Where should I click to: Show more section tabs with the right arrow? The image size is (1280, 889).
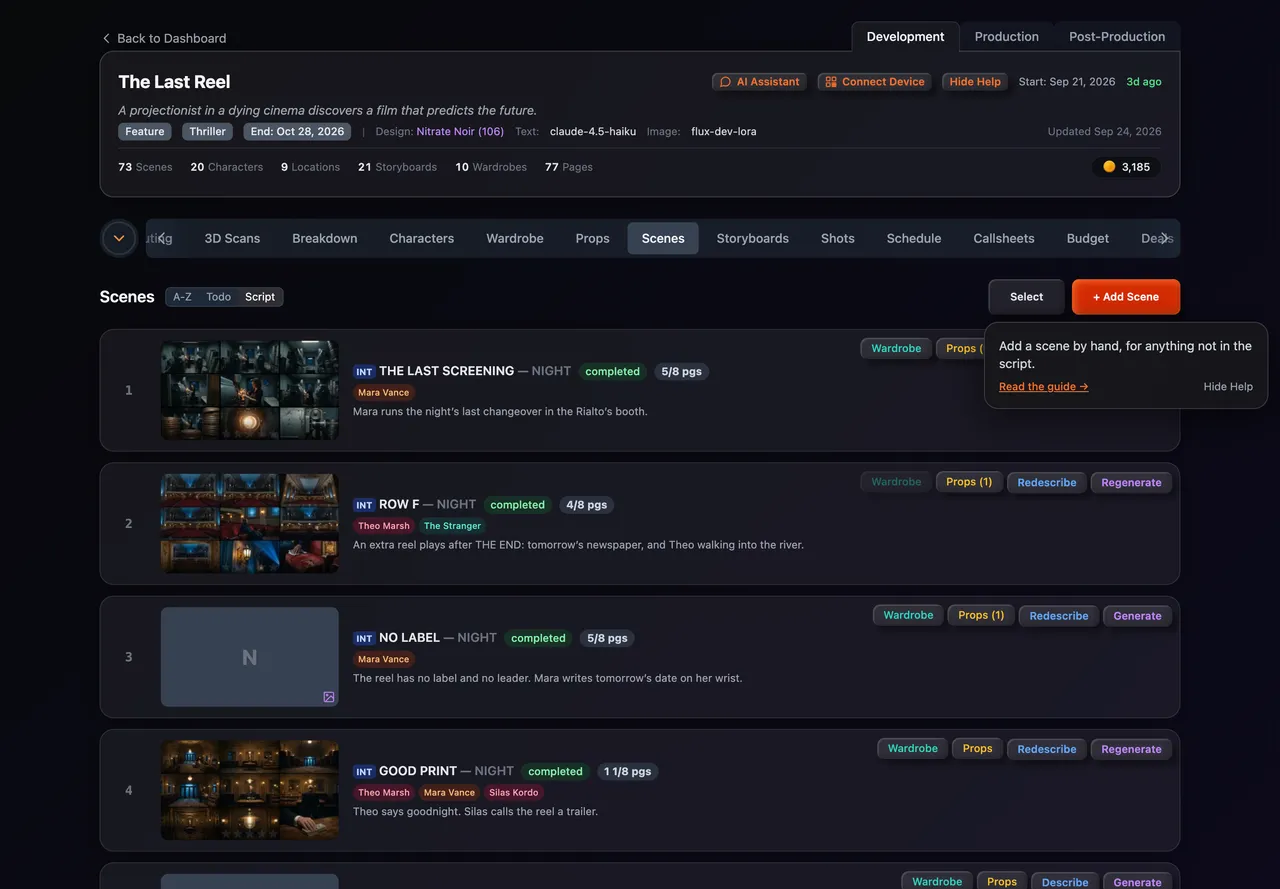1164,238
